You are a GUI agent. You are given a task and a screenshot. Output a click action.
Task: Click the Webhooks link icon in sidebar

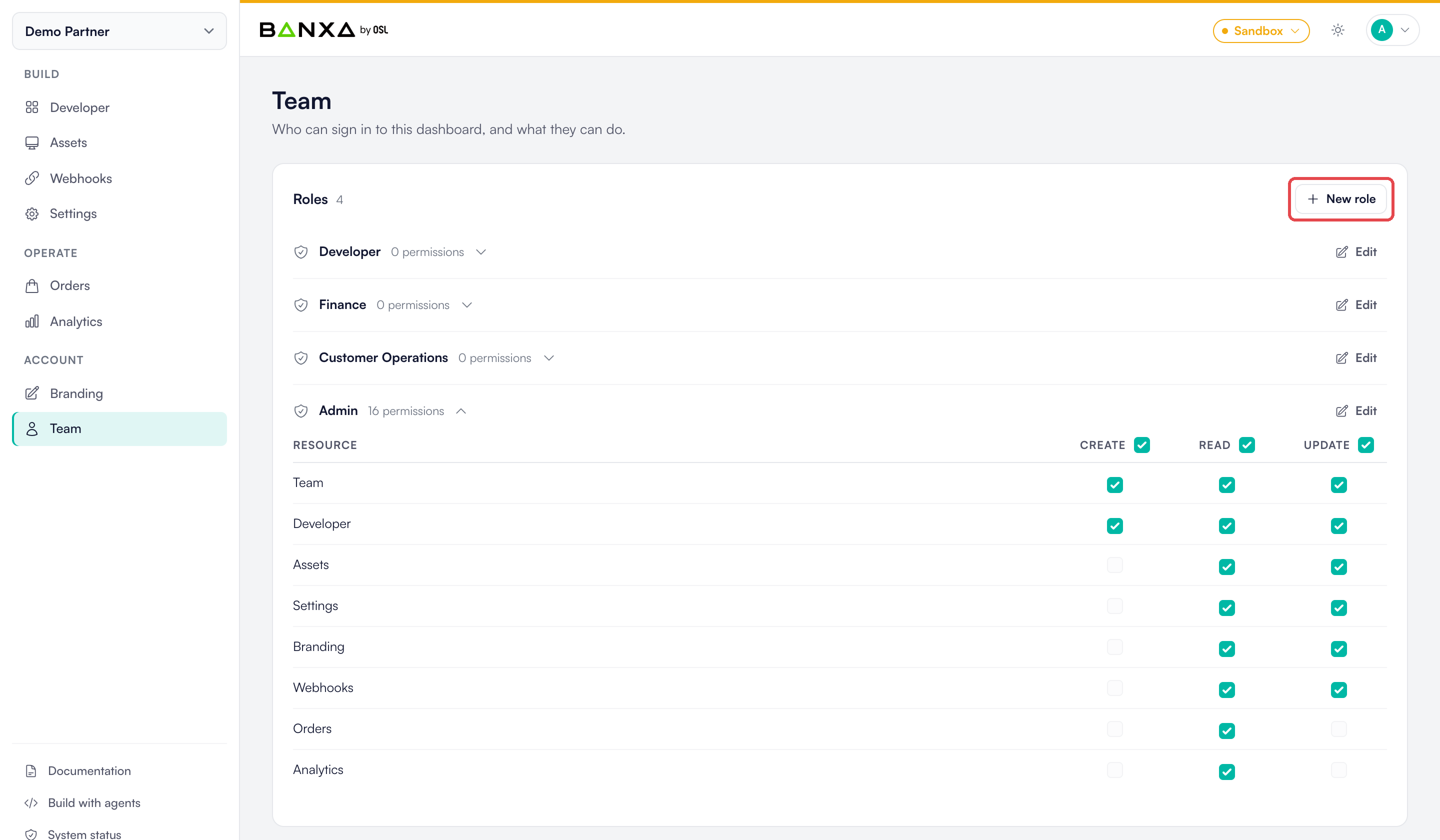pyautogui.click(x=32, y=178)
